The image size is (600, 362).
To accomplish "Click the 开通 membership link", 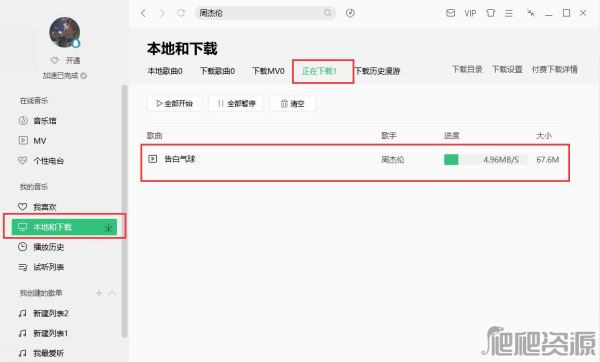I will [73, 60].
